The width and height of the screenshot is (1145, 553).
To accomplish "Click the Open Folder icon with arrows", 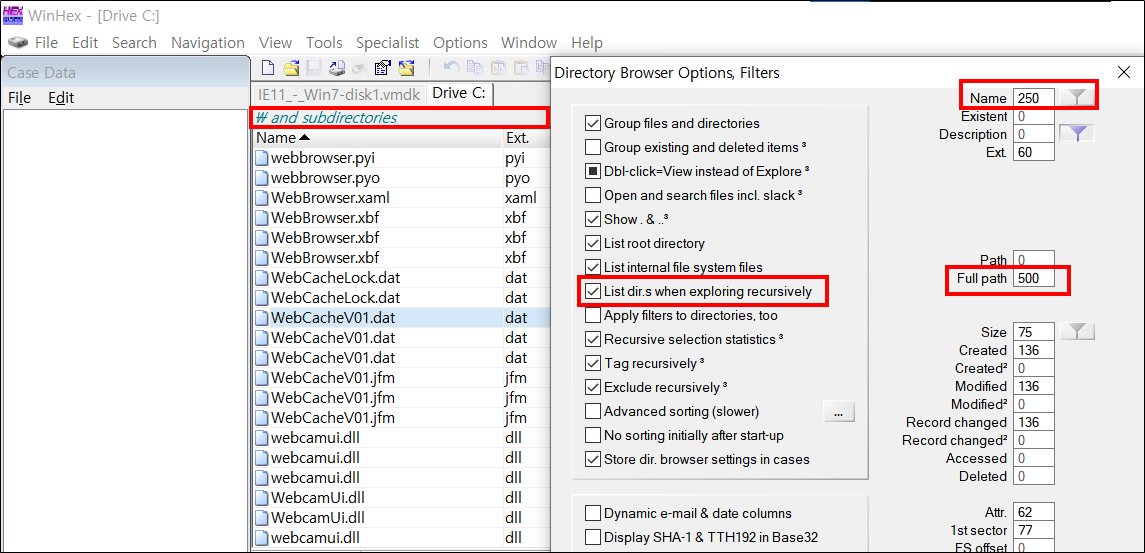I will pyautogui.click(x=406, y=69).
